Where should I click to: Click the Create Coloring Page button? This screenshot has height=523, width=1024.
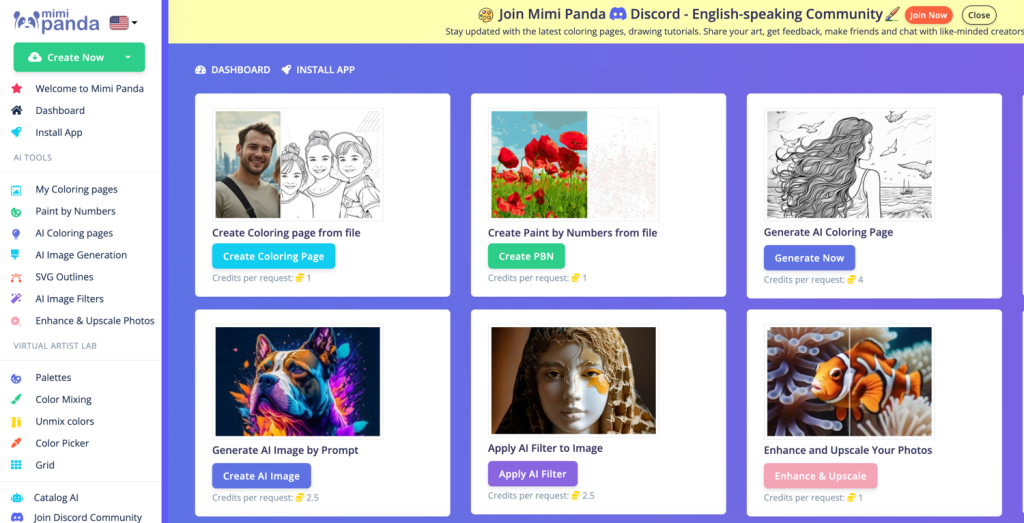(x=274, y=256)
